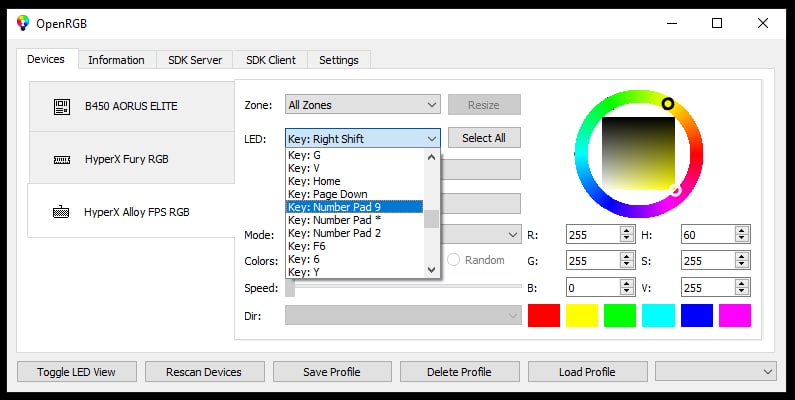
Task: Decrease G value with down stepper
Action: [627, 265]
